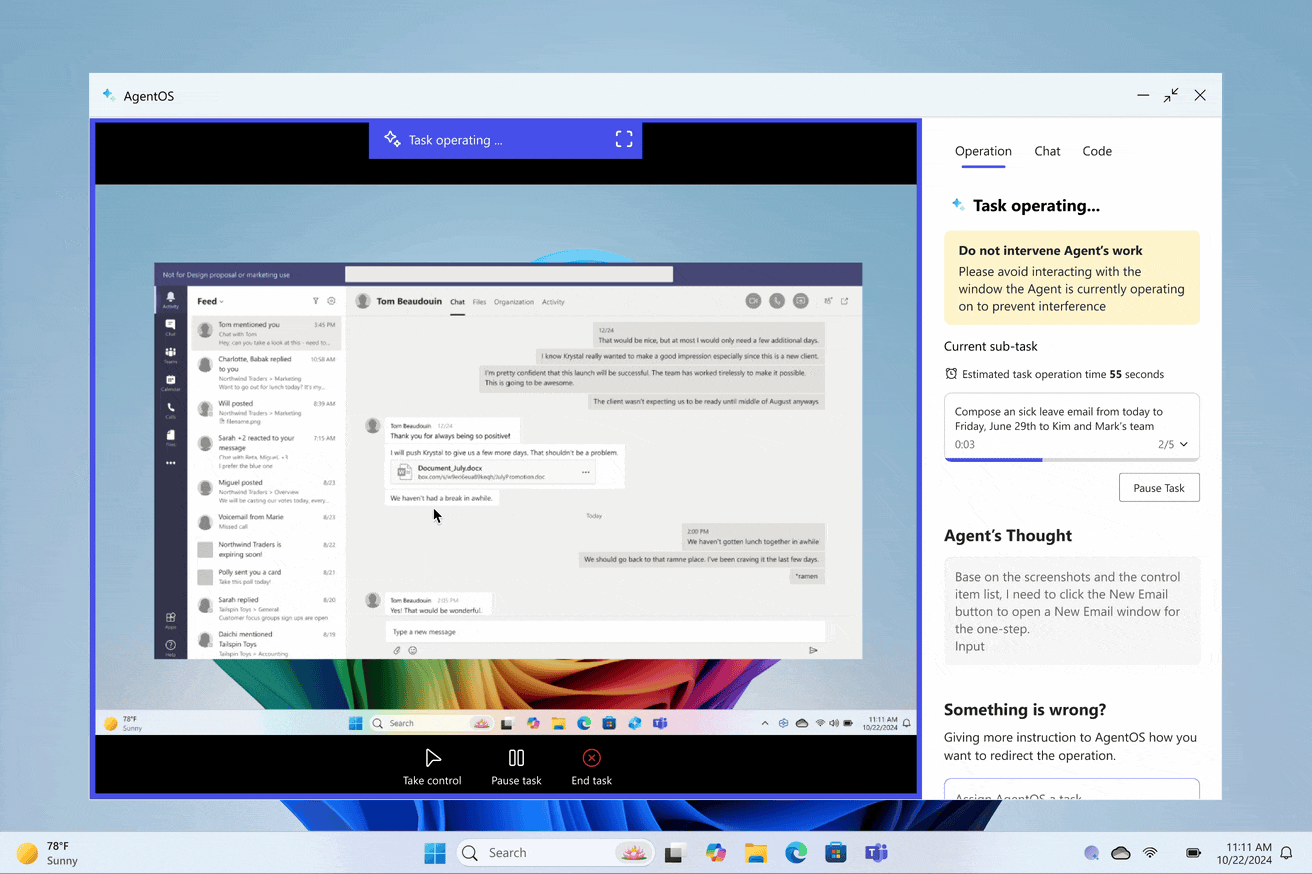Image resolution: width=1312 pixels, height=874 pixels.
Task: Show hidden tray icons in the inner taskbar
Action: pyautogui.click(x=765, y=723)
